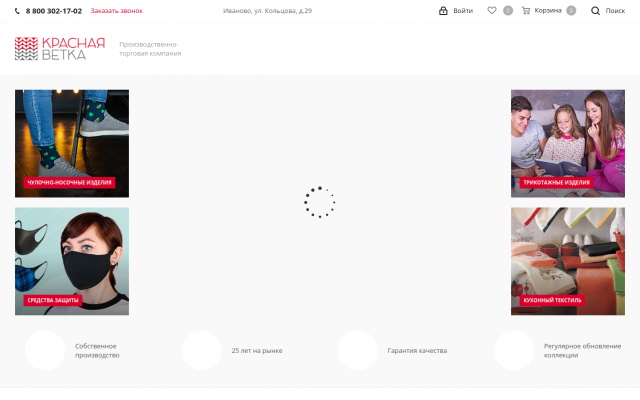The image size is (640, 400).
Task: Click the phone handset icon
Action: 17,11
